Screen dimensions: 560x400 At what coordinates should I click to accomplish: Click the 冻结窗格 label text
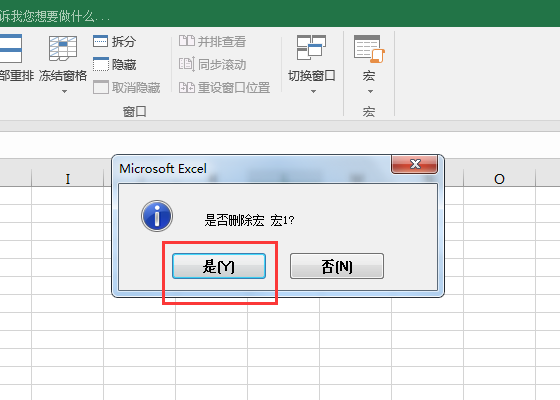63,76
